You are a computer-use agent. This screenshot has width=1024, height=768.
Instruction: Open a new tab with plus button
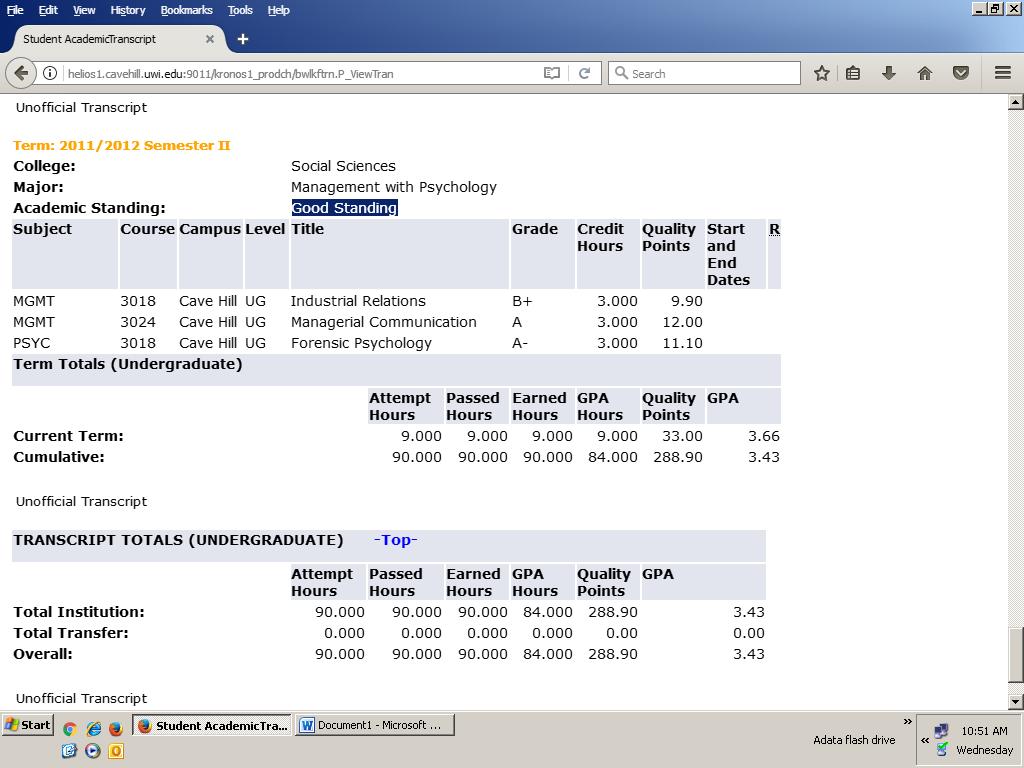pos(242,39)
